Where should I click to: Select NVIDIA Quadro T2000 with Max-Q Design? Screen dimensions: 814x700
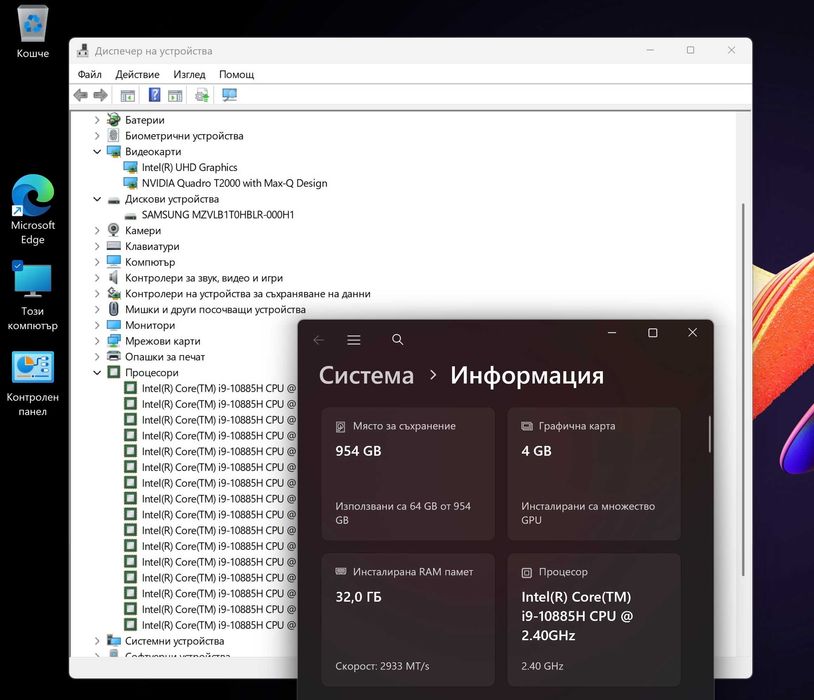(234, 183)
